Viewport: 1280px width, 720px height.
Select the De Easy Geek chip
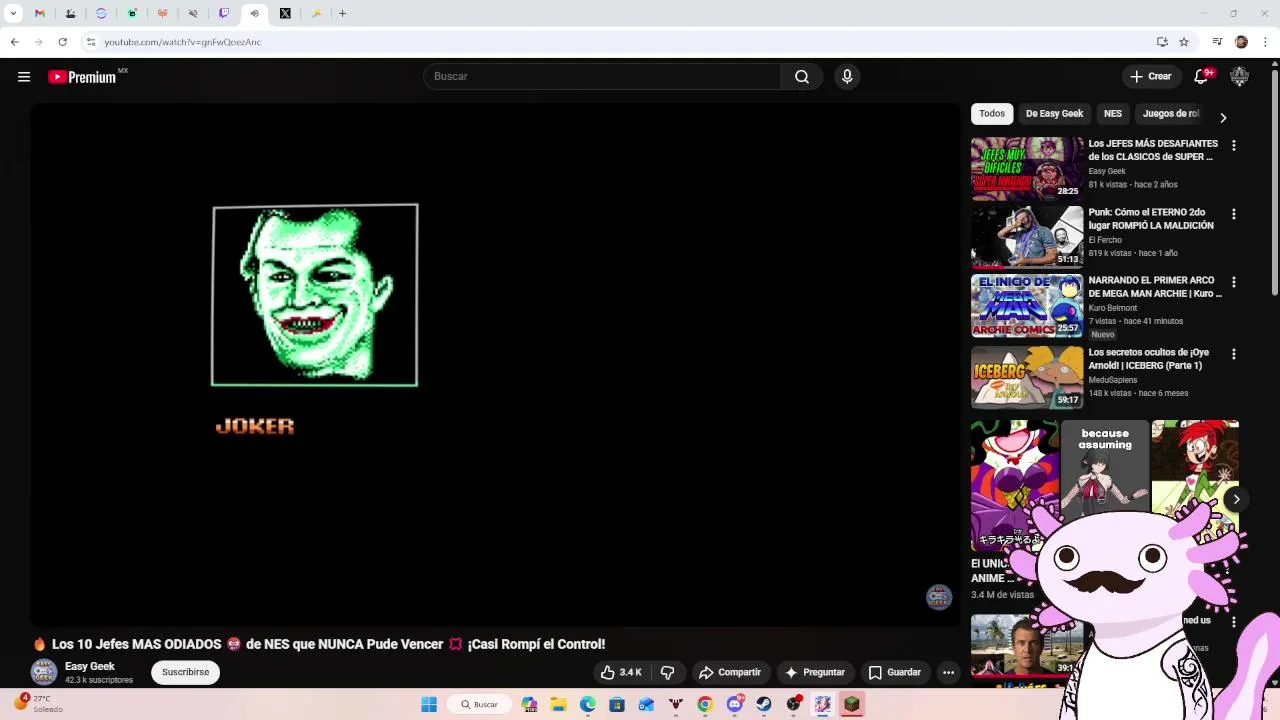click(1054, 114)
